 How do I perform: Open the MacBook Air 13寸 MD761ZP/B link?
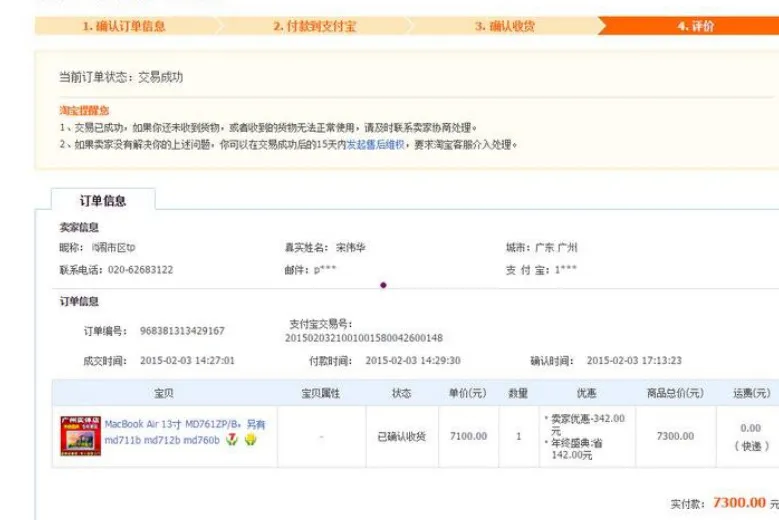coord(185,432)
